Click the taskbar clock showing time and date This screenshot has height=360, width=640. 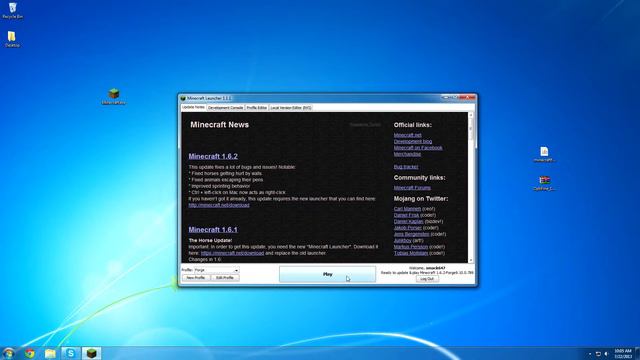[623, 354]
